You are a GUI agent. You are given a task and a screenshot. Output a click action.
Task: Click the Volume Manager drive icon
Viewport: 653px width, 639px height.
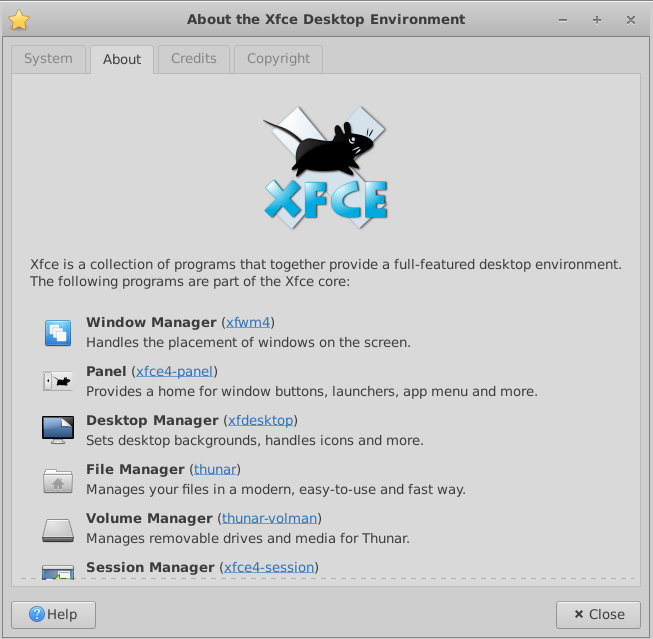[x=58, y=530]
